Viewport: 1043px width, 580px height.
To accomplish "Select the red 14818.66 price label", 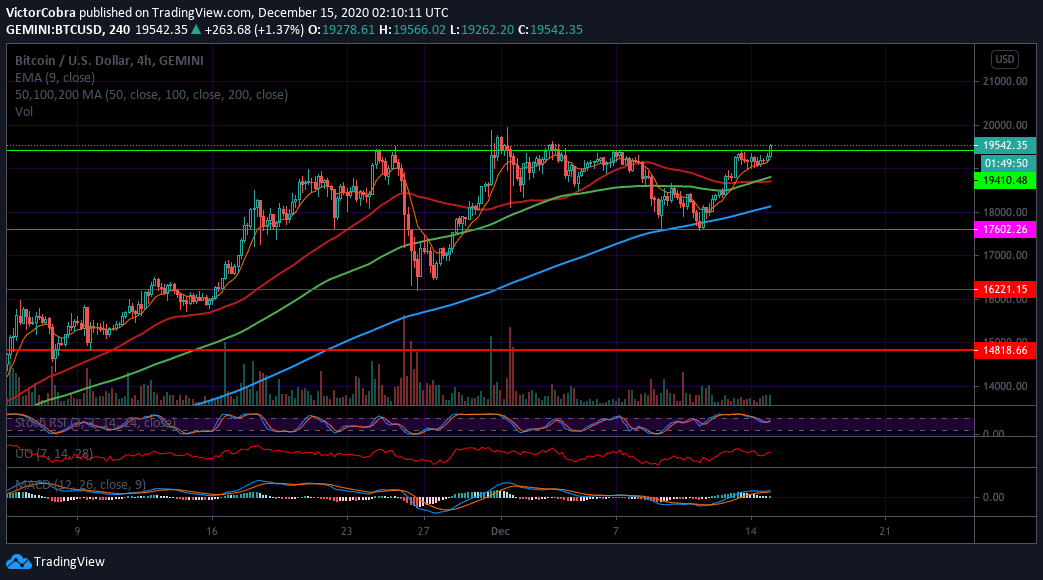I will [1005, 350].
